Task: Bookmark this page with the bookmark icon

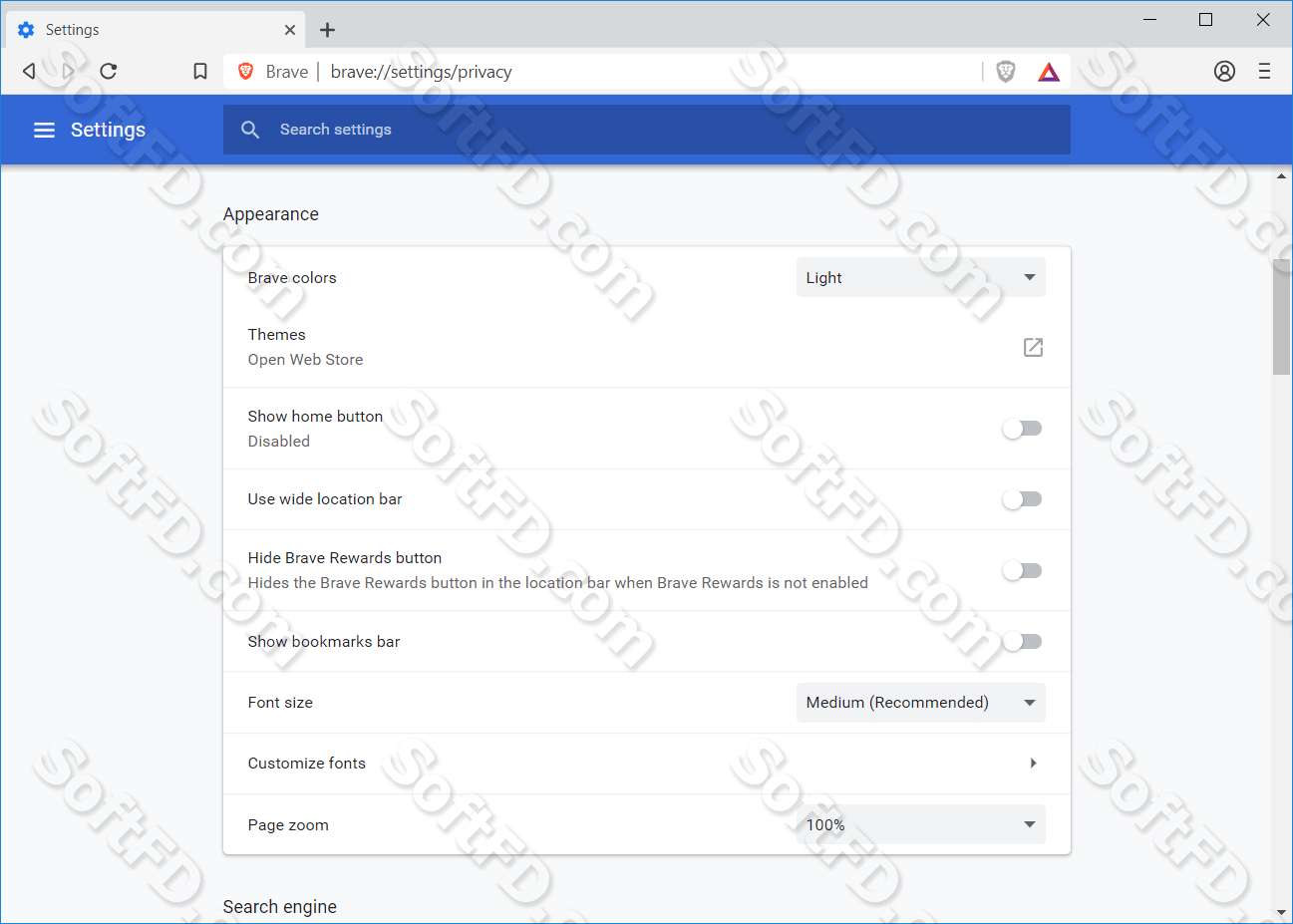Action: point(200,71)
